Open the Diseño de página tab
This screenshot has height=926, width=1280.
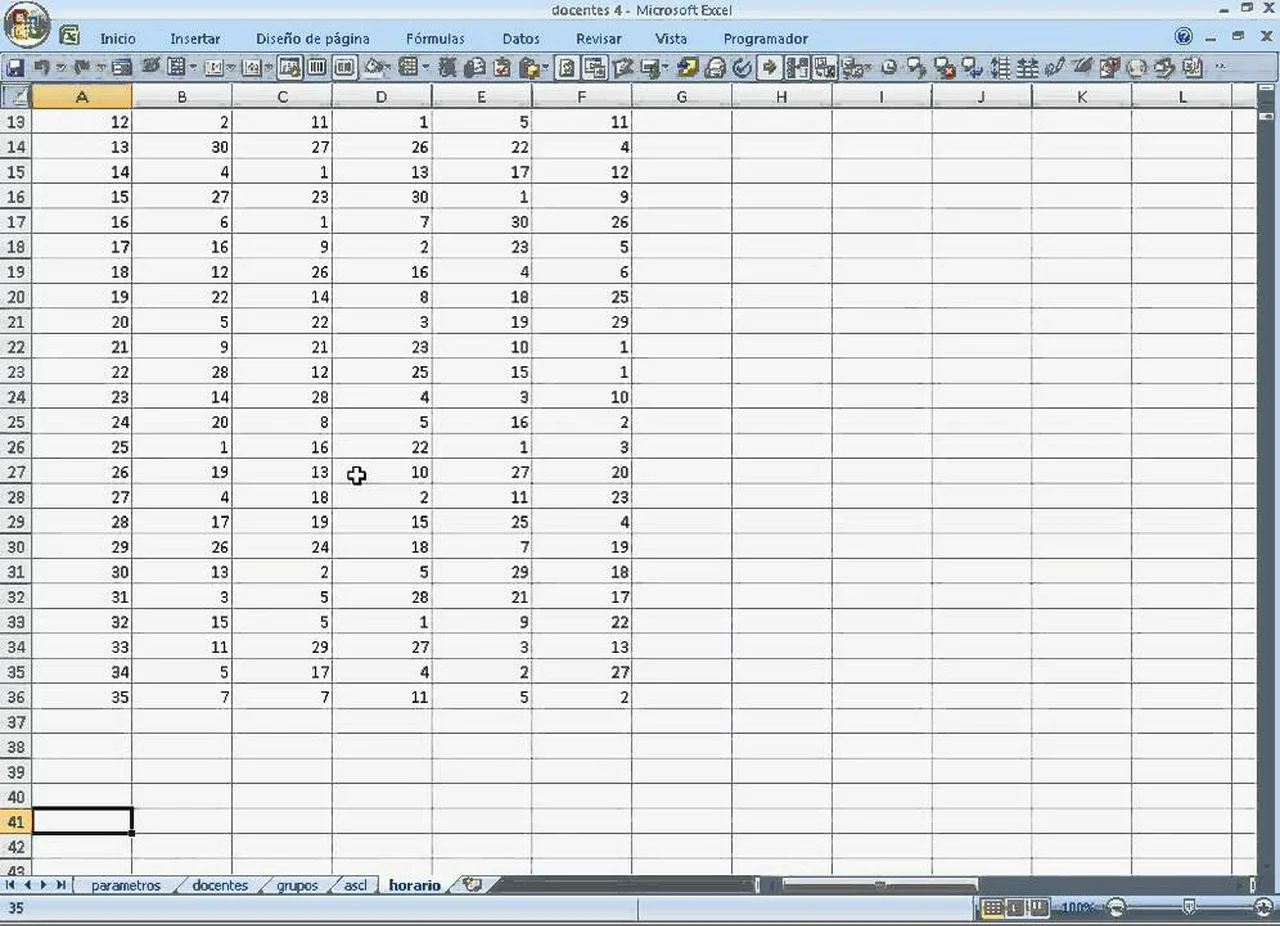tap(313, 38)
